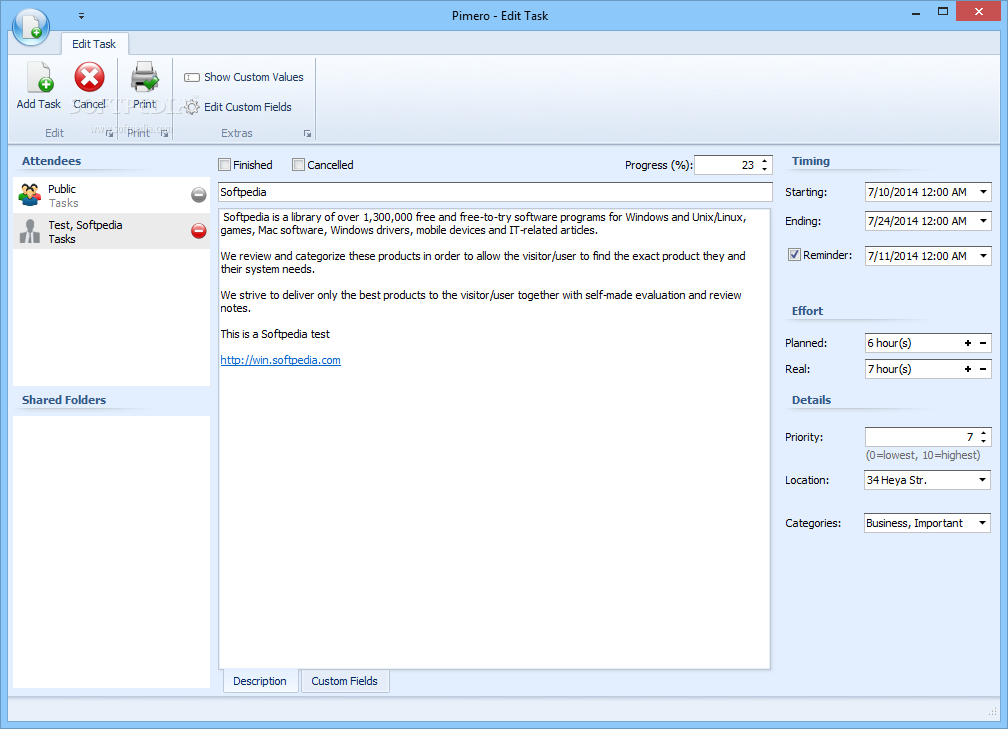Decrease Planned effort with minus button

[x=983, y=343]
